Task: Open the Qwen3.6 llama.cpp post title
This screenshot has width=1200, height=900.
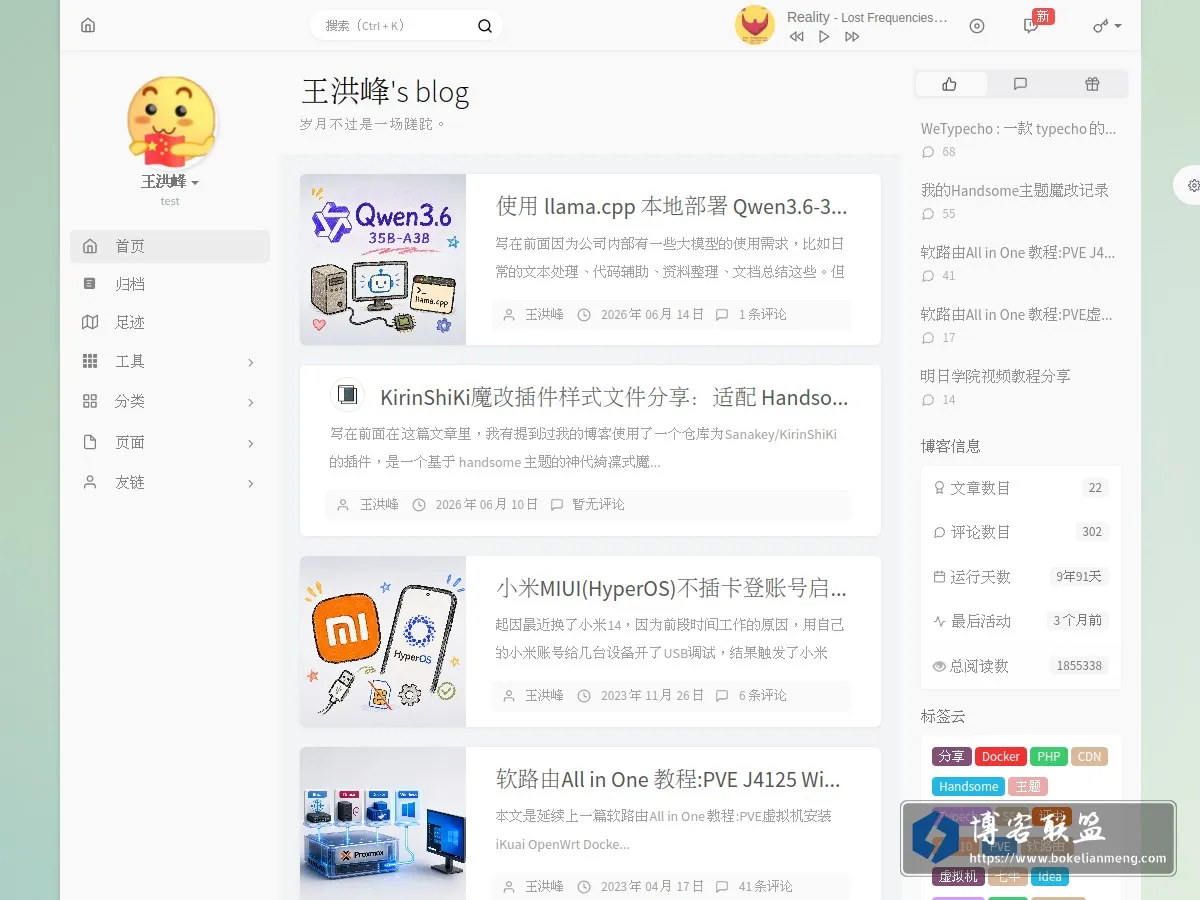Action: point(672,207)
